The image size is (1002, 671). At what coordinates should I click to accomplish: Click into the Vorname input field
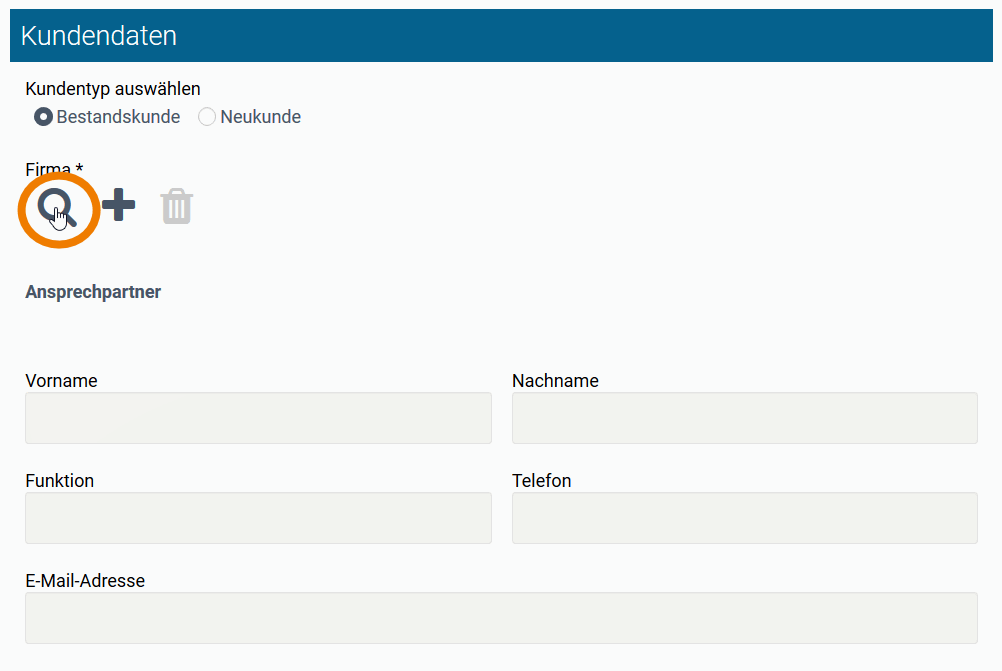point(258,418)
